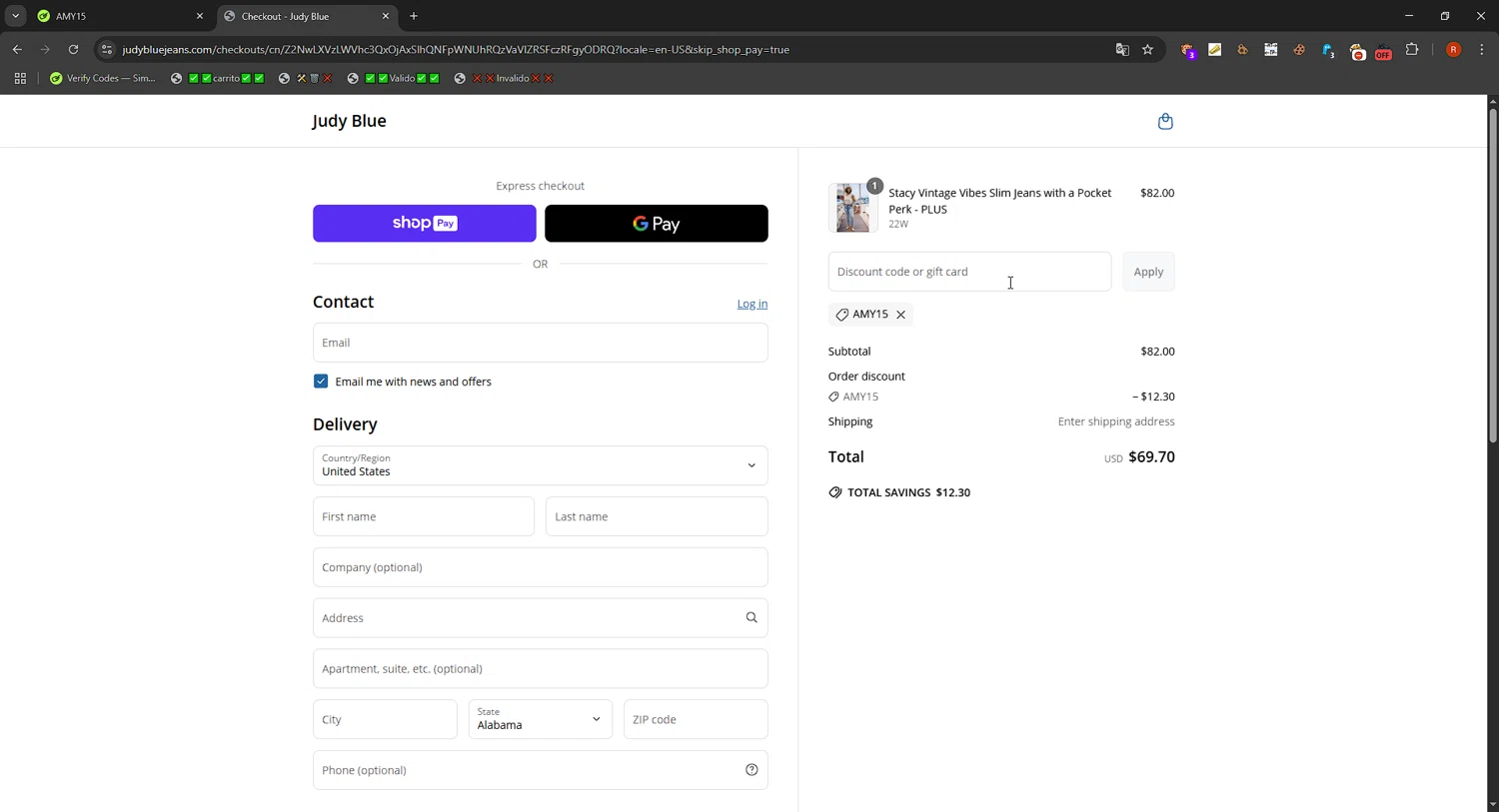1499x812 pixels.
Task: Open the cookie extension with purple badge
Action: (x=1188, y=50)
